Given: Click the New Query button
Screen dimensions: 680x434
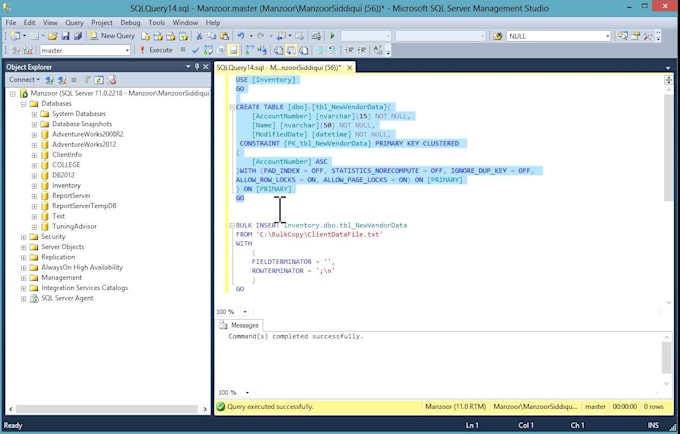Looking at the screenshot, I should pyautogui.click(x=112, y=36).
